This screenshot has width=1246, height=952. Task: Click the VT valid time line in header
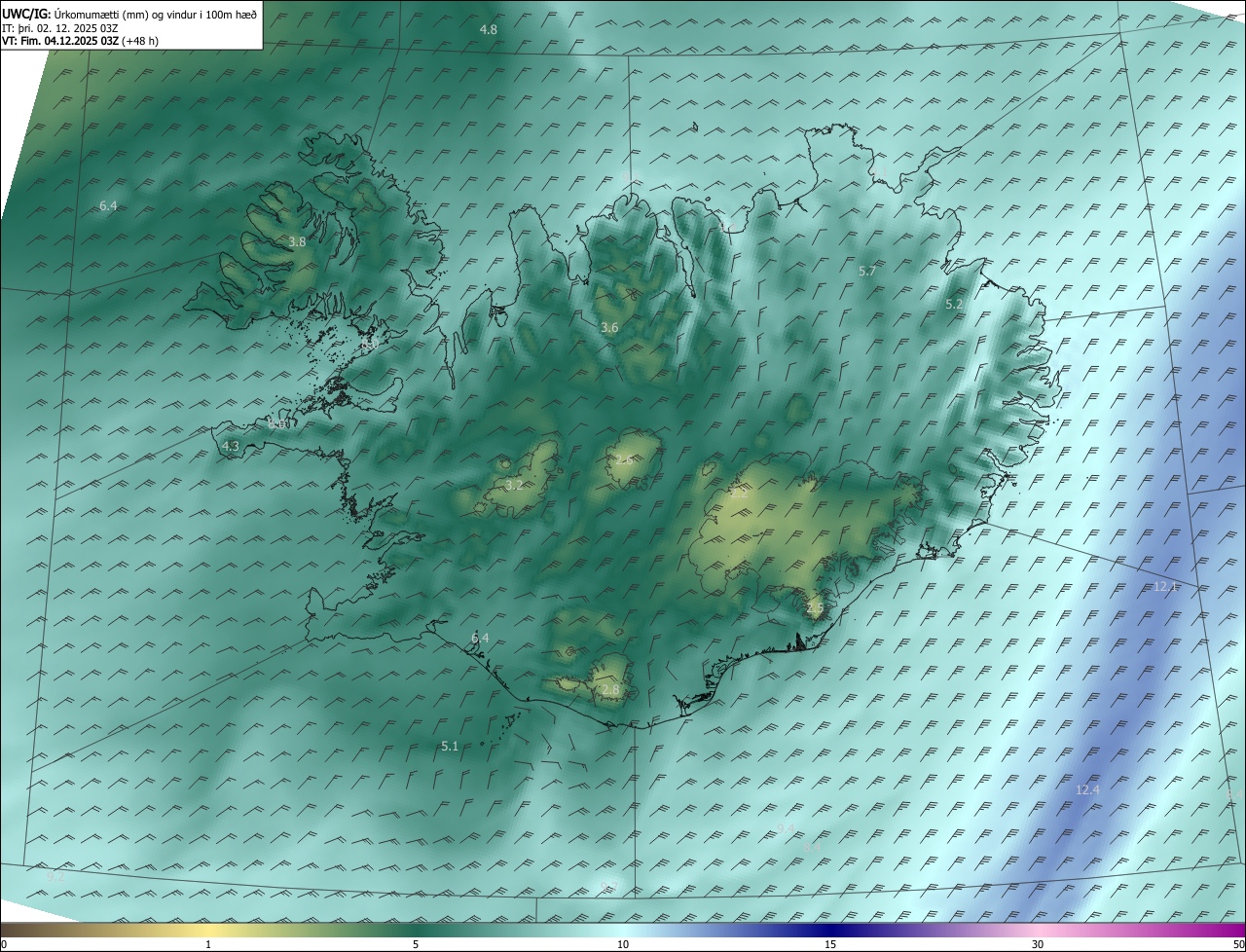click(x=80, y=40)
